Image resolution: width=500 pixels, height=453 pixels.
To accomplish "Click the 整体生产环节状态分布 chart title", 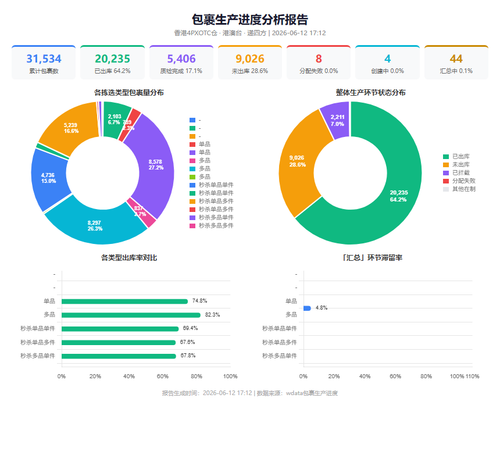I will click(x=371, y=92).
